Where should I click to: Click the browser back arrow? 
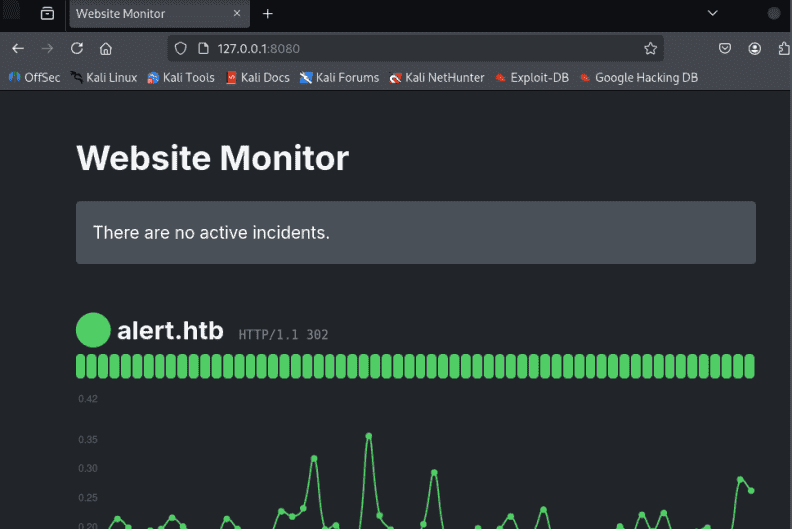pos(18,49)
